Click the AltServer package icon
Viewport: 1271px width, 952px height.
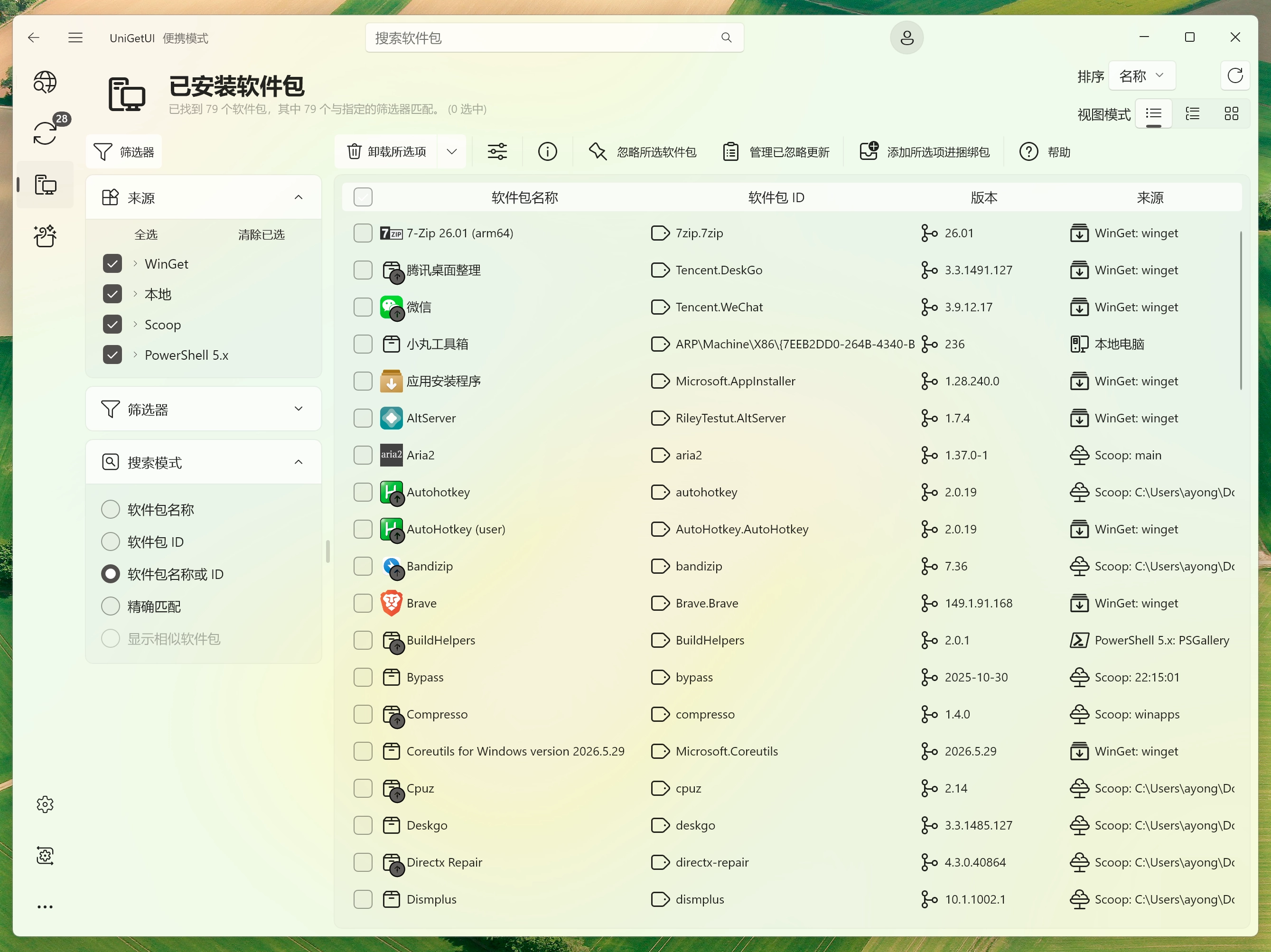click(x=391, y=418)
